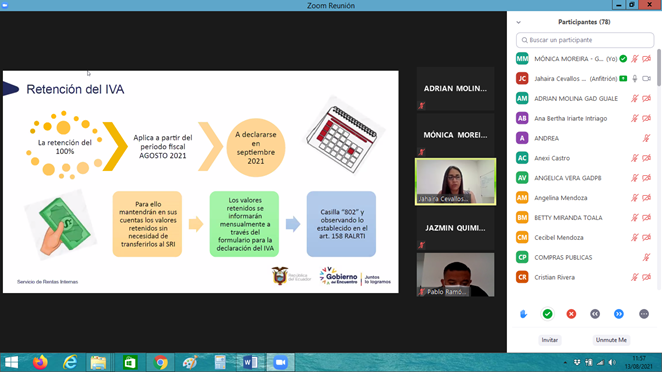Toggle MÓNICA MOREIRA's muted microphone icon
This screenshot has height=372, width=662.
click(x=635, y=59)
